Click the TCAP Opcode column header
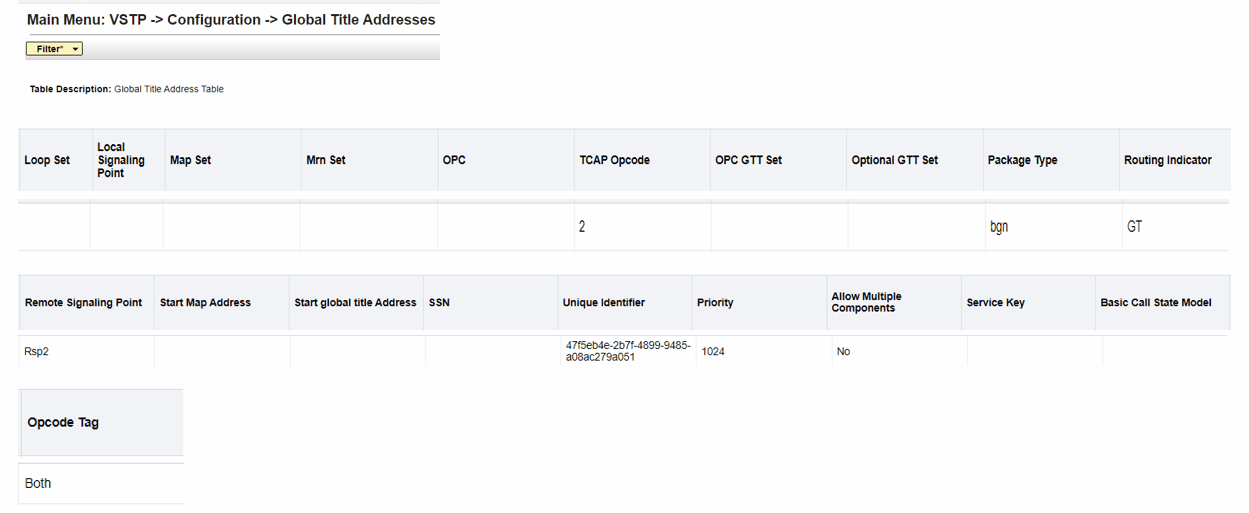This screenshot has width=1249, height=513. click(x=614, y=160)
